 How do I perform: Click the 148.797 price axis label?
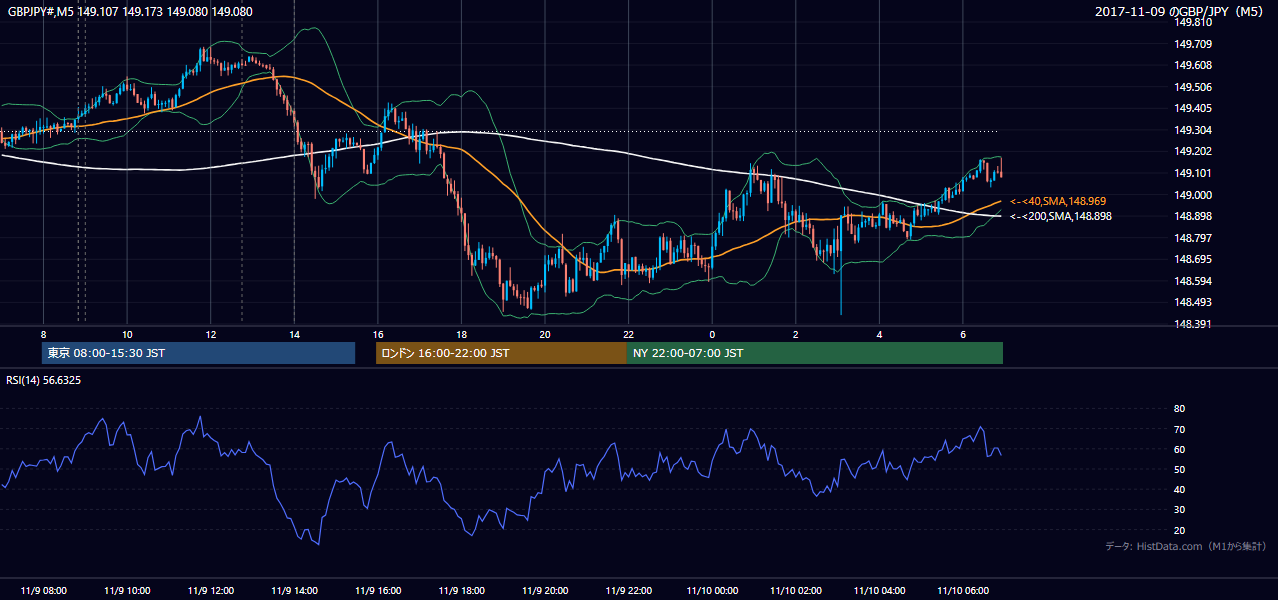tap(1194, 238)
